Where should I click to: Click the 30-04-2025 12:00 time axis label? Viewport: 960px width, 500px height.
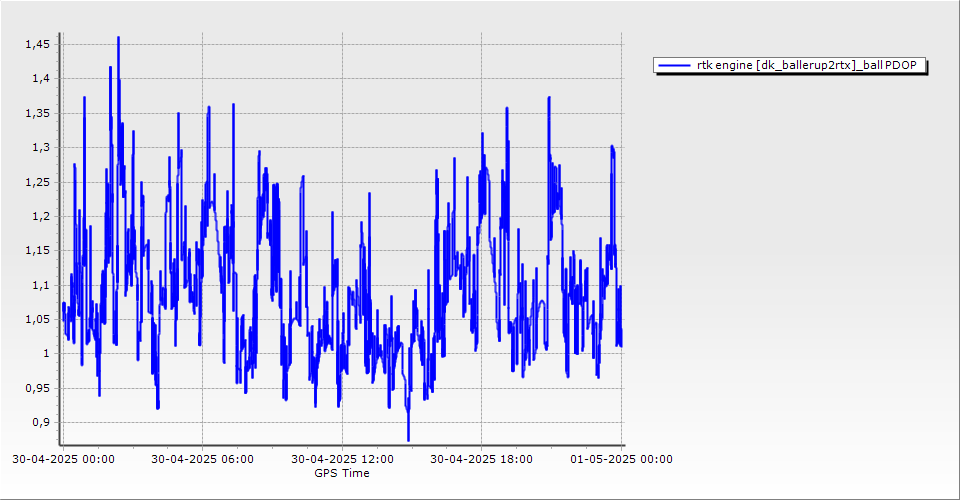342,459
